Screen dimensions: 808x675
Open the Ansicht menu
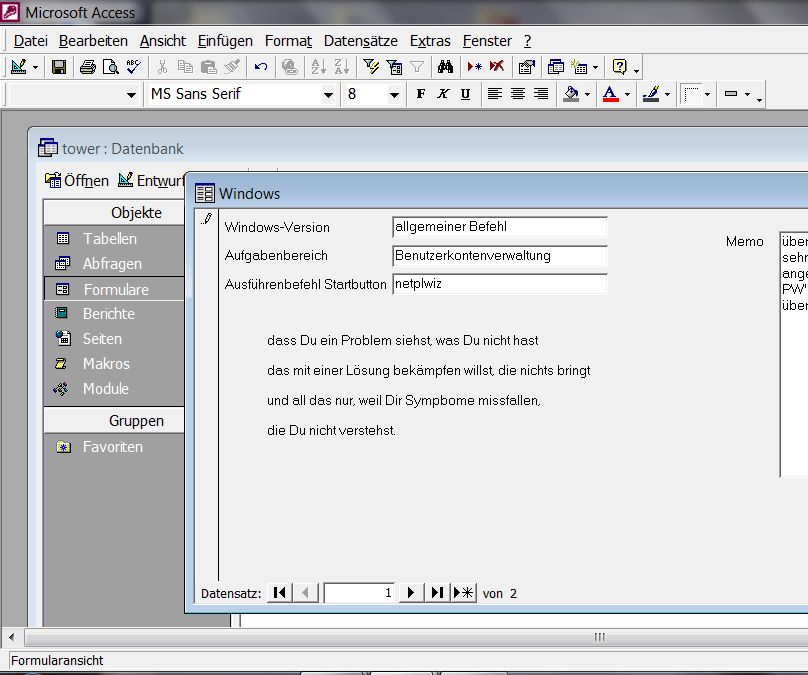pyautogui.click(x=163, y=41)
